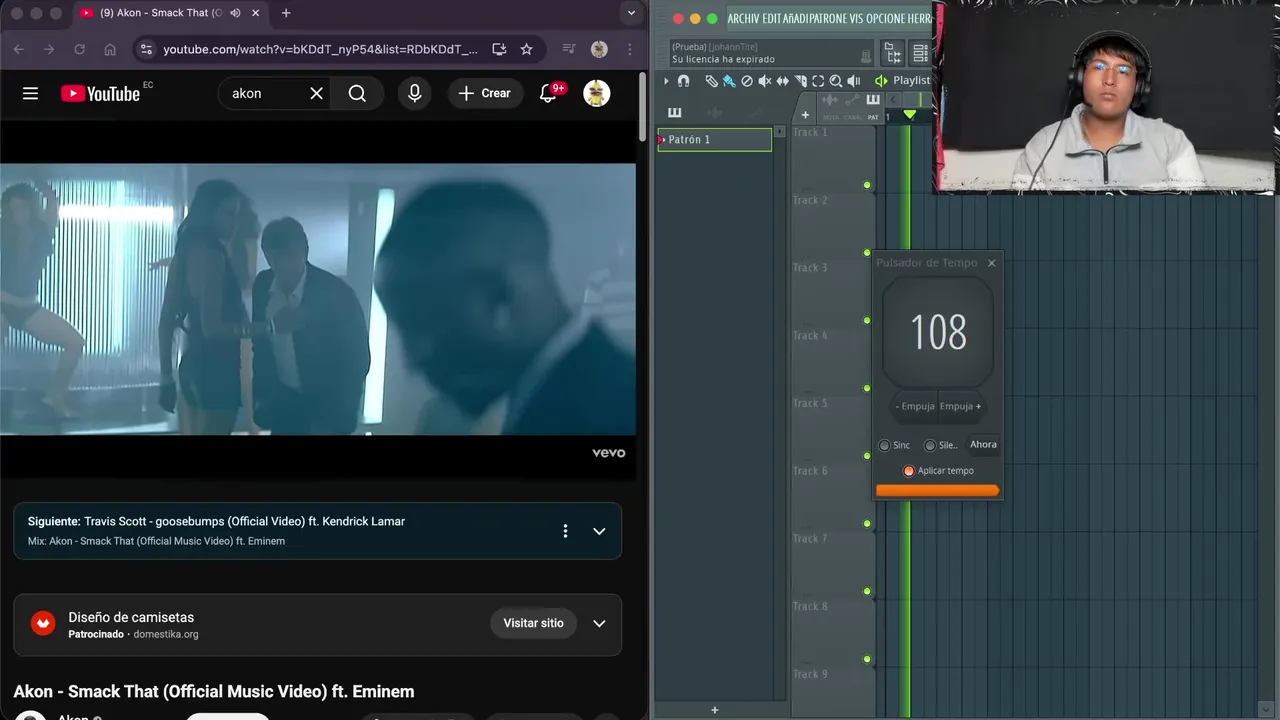This screenshot has width=1280, height=720.
Task: Open YouTube notifications bell
Action: point(548,93)
